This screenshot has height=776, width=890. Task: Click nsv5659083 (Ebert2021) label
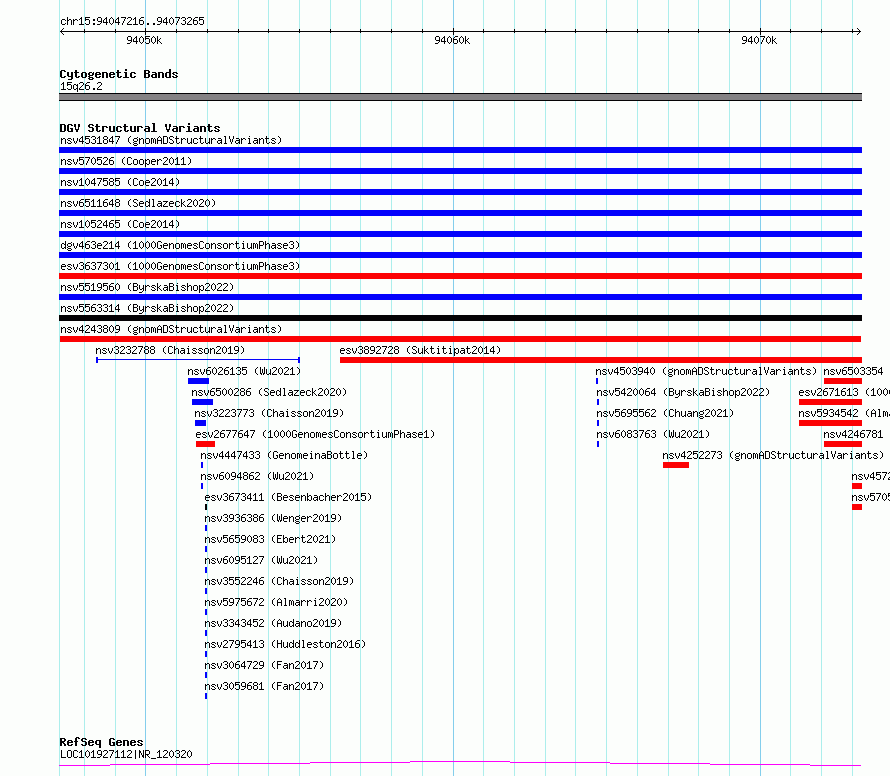point(270,539)
